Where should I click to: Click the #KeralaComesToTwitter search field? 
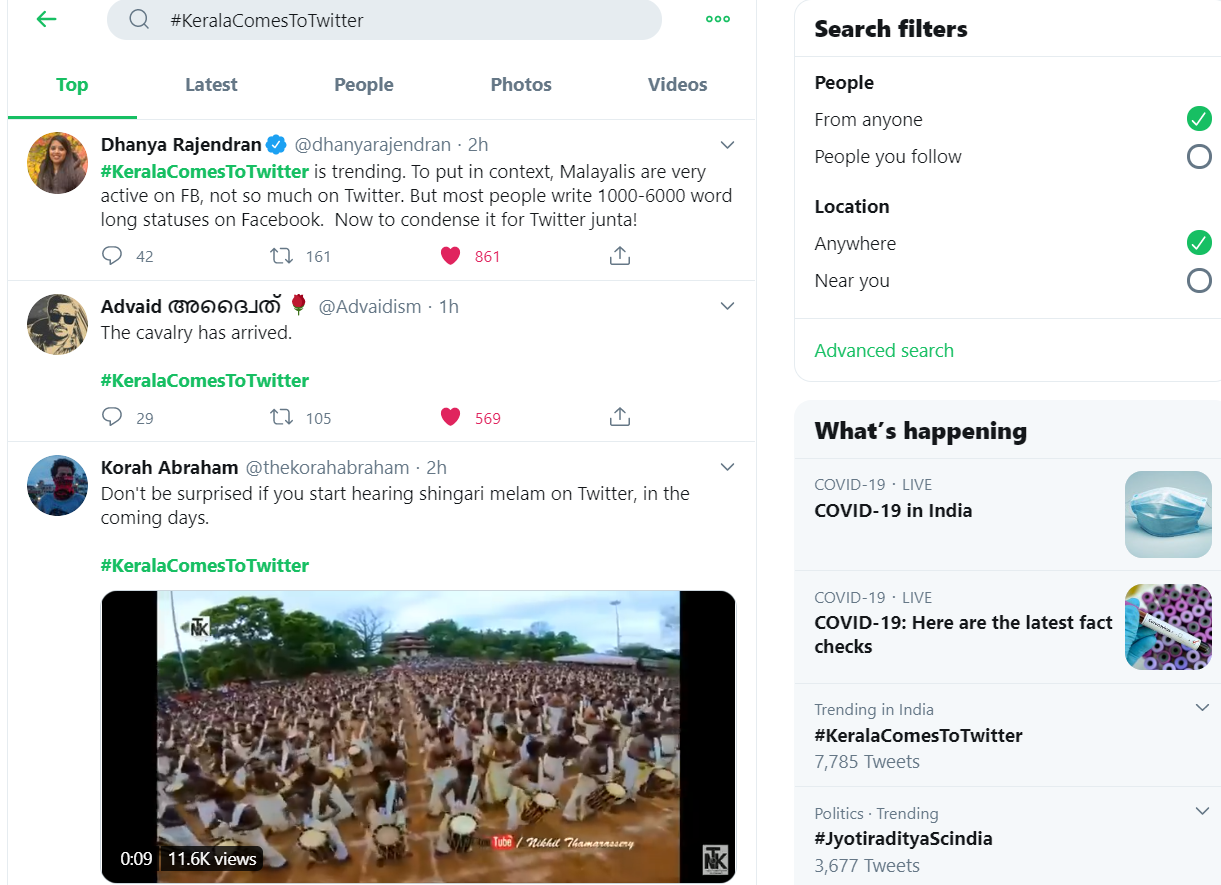point(400,20)
